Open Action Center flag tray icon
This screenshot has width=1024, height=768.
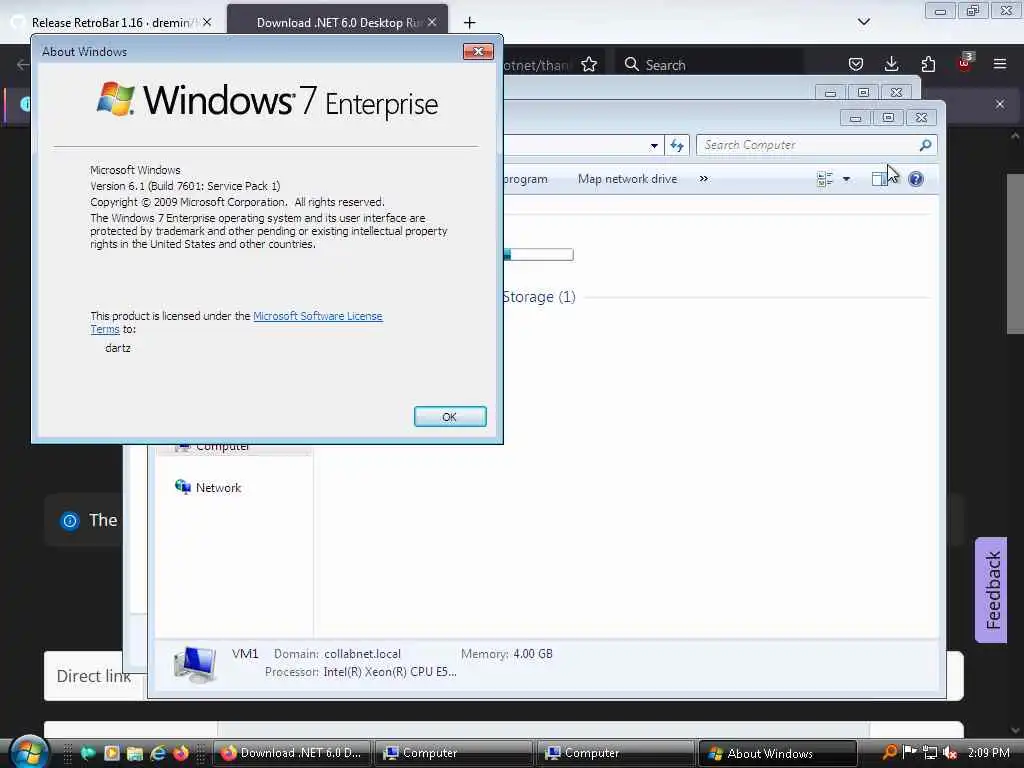coord(910,752)
